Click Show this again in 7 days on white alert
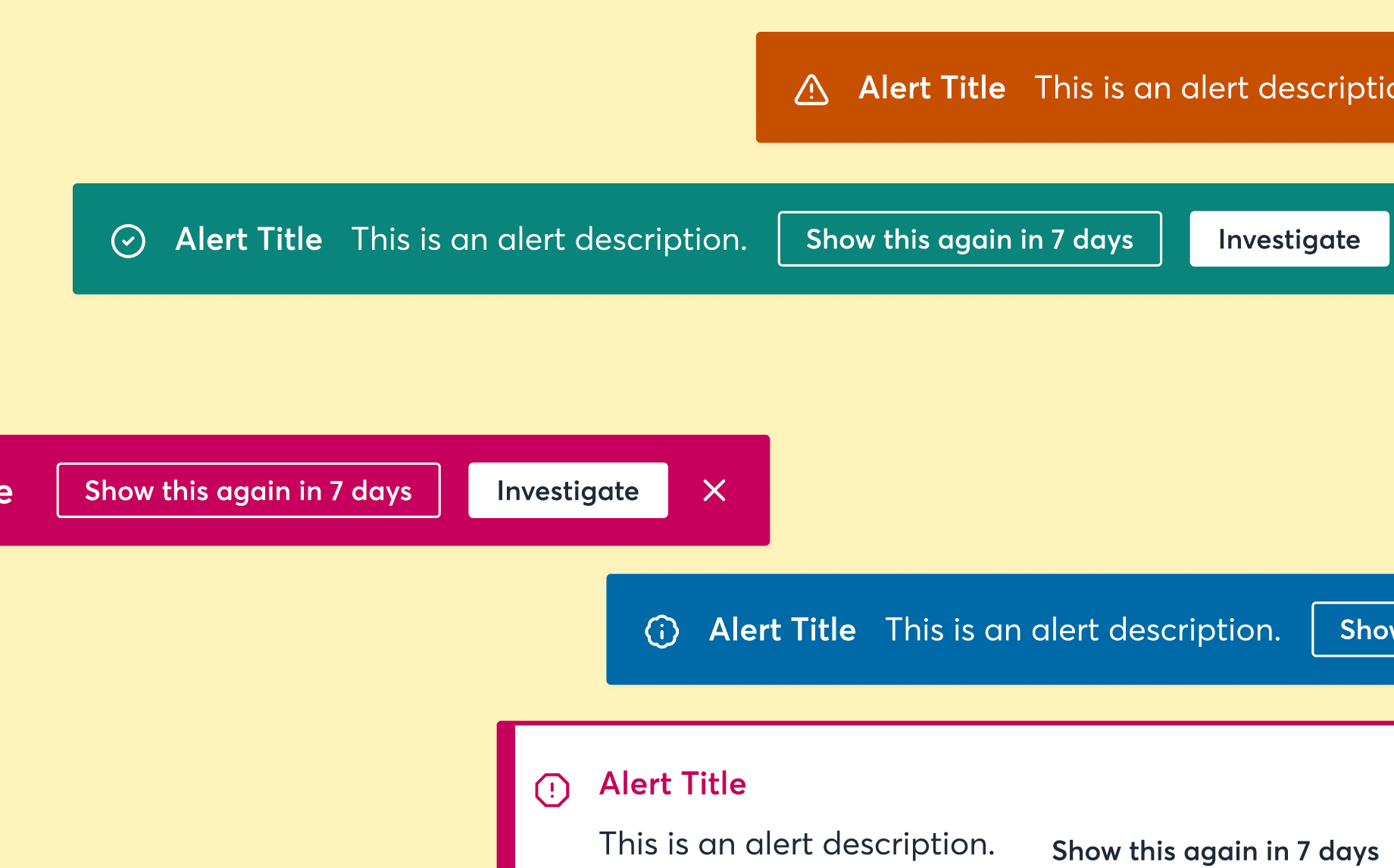 tap(1216, 849)
